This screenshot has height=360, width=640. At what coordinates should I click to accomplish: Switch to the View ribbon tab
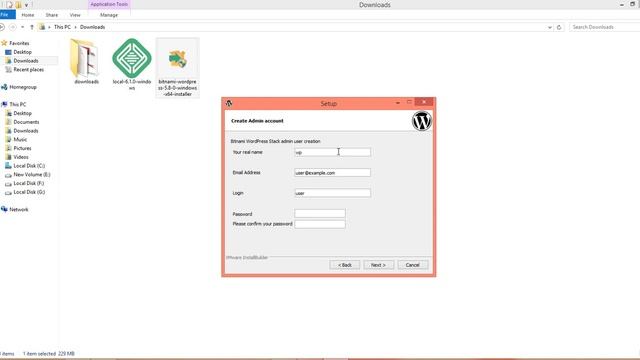[75, 15]
